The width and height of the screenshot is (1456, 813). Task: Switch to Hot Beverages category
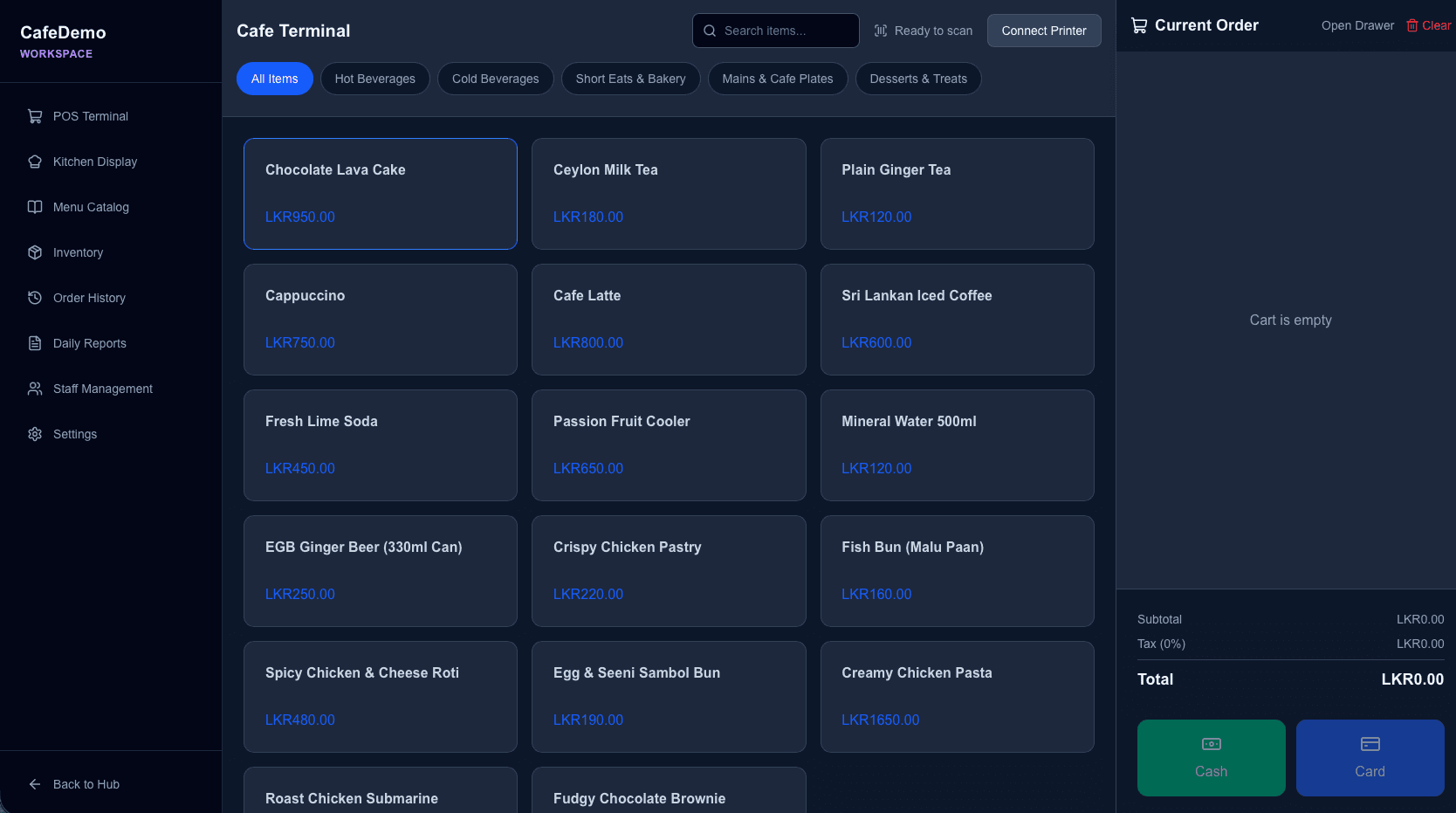[375, 79]
